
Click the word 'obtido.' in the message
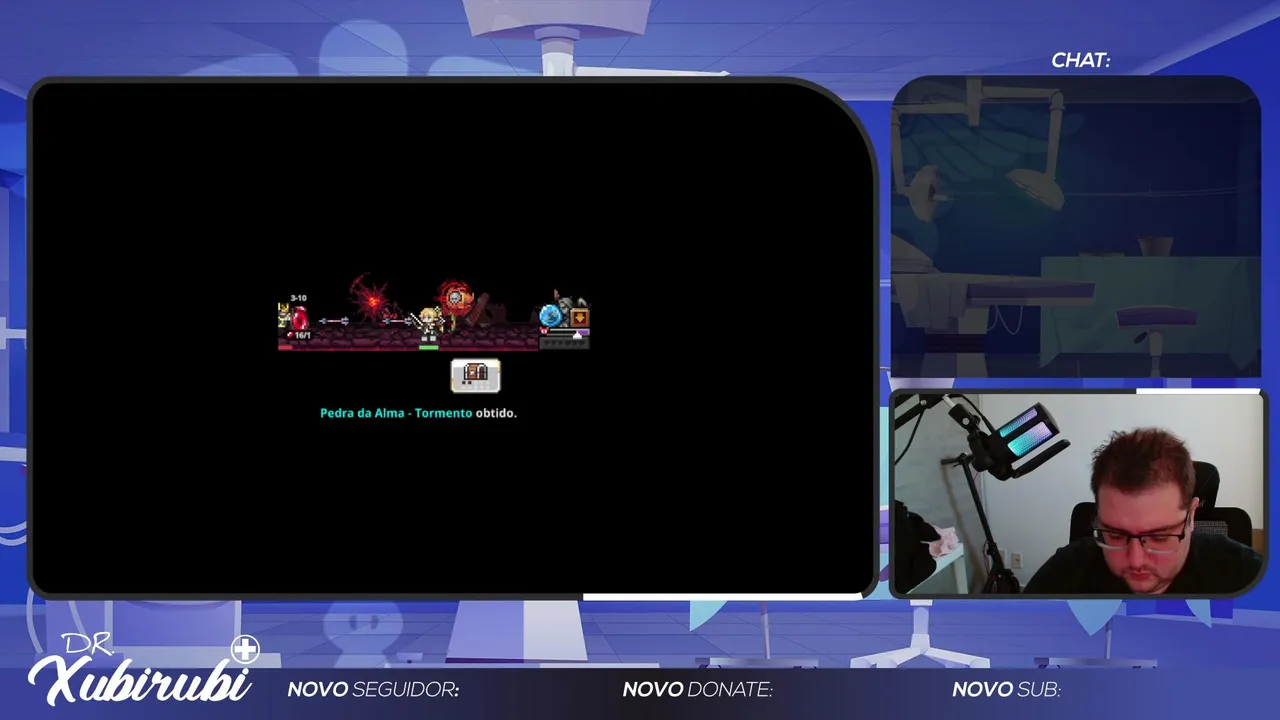tap(496, 413)
